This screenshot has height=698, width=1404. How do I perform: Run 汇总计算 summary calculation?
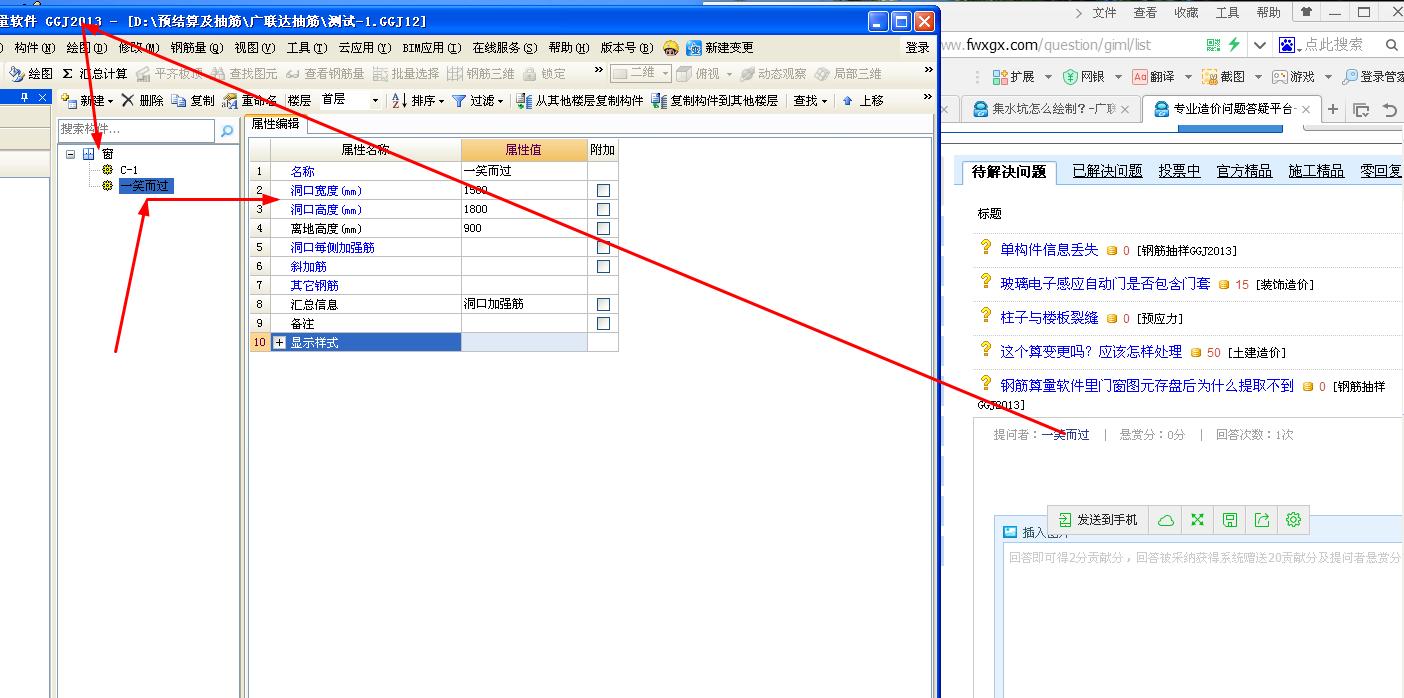[x=95, y=73]
